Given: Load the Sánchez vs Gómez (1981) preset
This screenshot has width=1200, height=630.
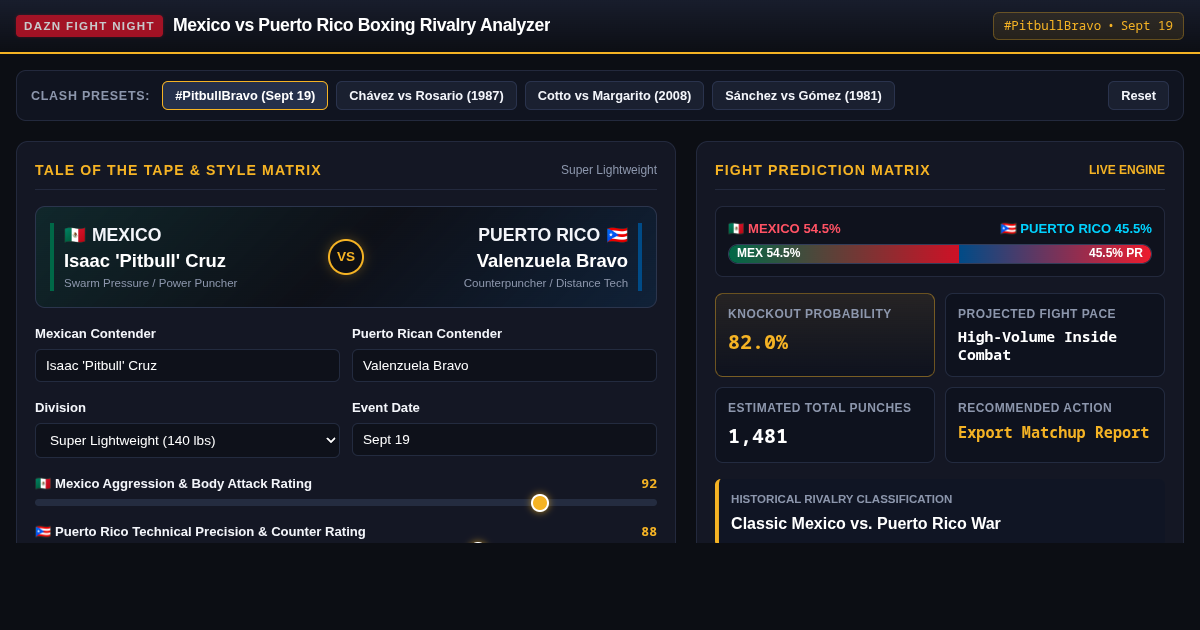Looking at the screenshot, I should coord(803,96).
